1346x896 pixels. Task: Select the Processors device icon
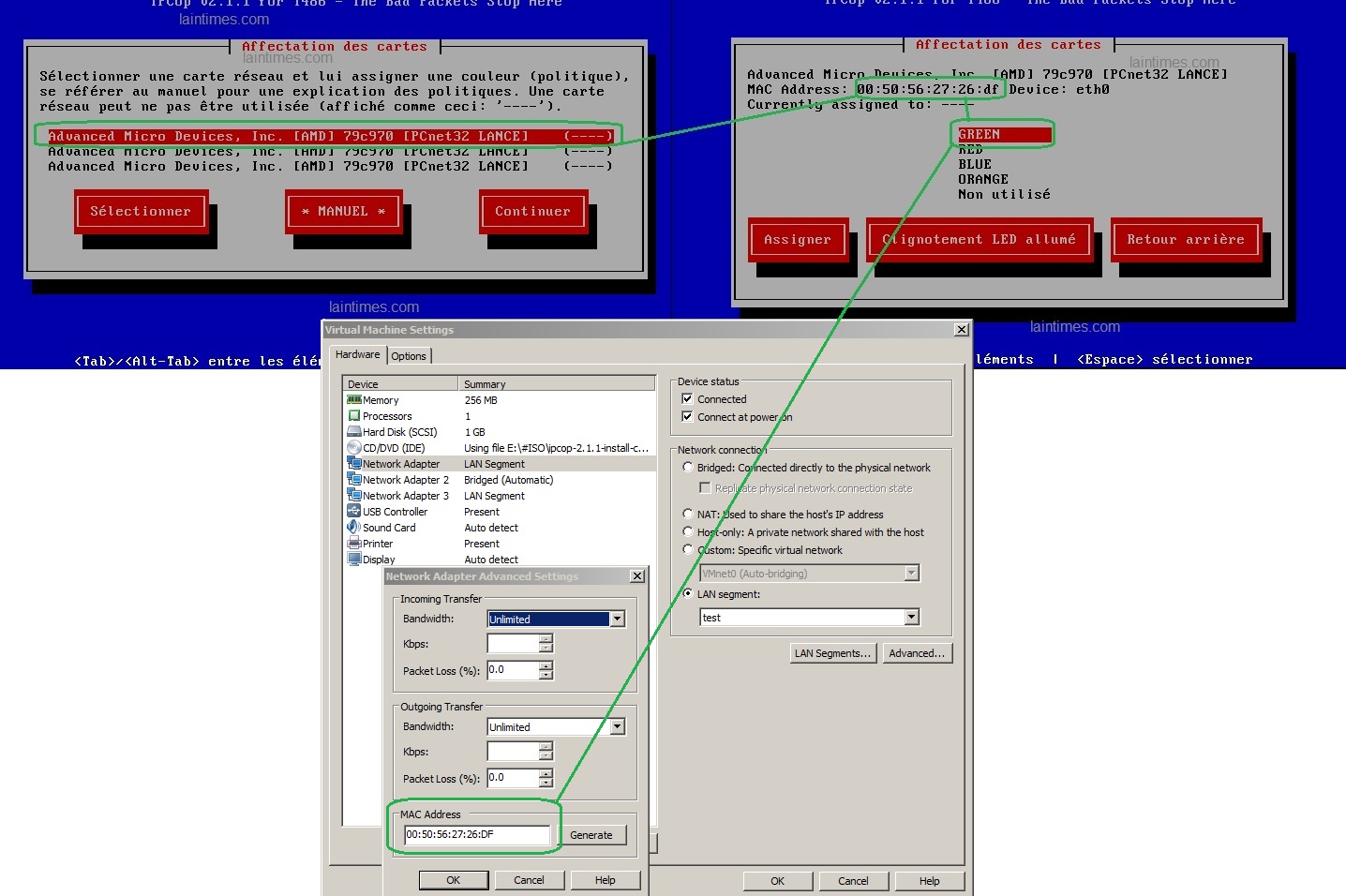click(354, 416)
